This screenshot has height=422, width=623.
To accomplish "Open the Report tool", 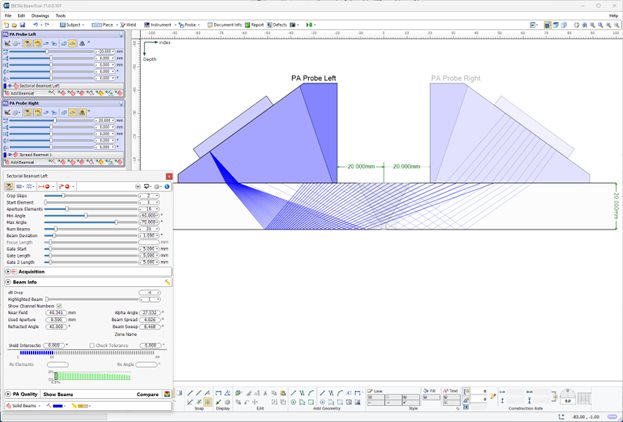I will (256, 24).
